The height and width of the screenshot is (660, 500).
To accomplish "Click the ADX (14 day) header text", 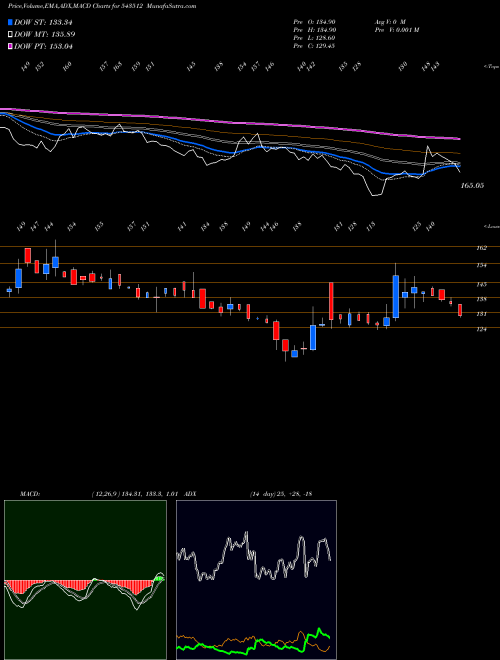I will click(x=248, y=494).
